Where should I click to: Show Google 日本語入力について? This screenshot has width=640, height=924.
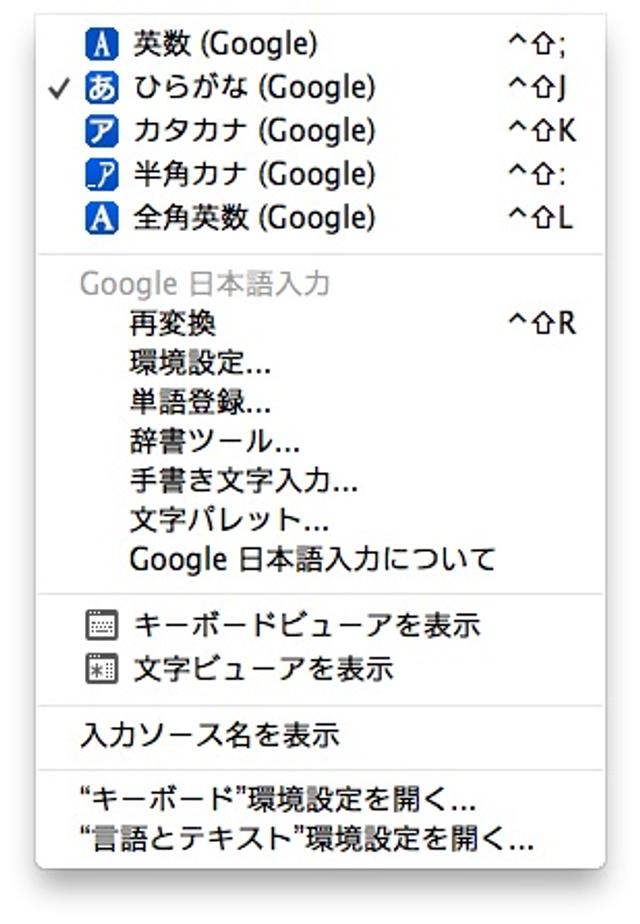(312, 559)
